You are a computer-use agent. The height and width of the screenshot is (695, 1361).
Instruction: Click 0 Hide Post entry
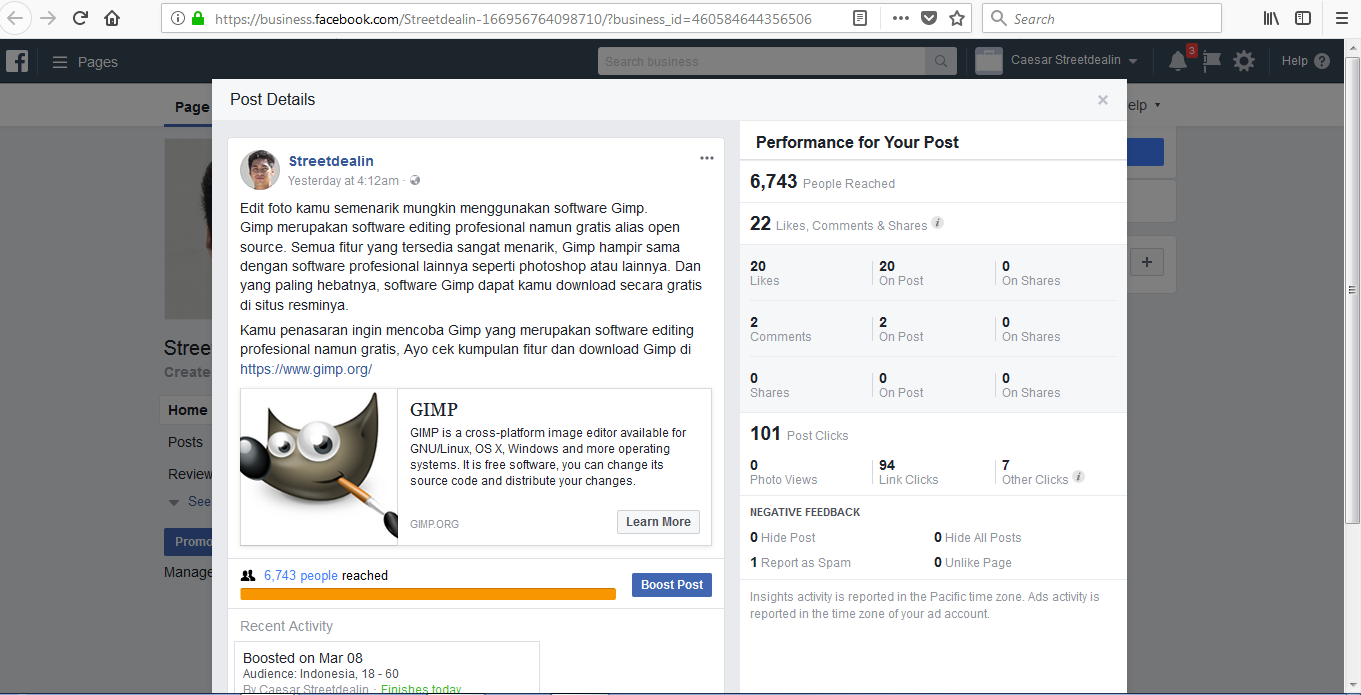(783, 537)
